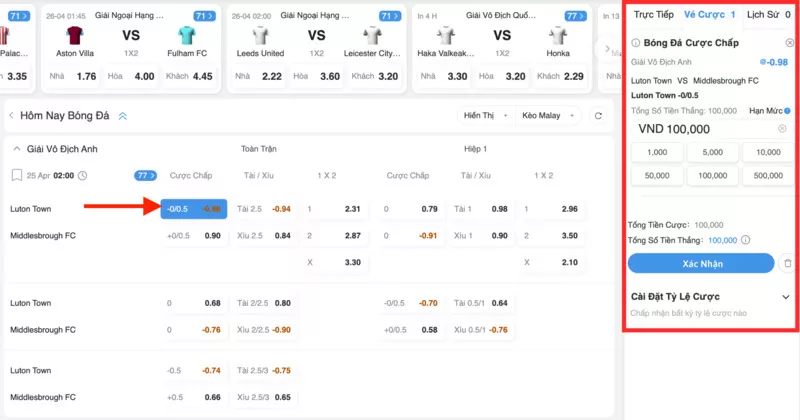Select quick stake 10,000
Image resolution: width=800 pixels, height=420 pixels.
click(768, 152)
